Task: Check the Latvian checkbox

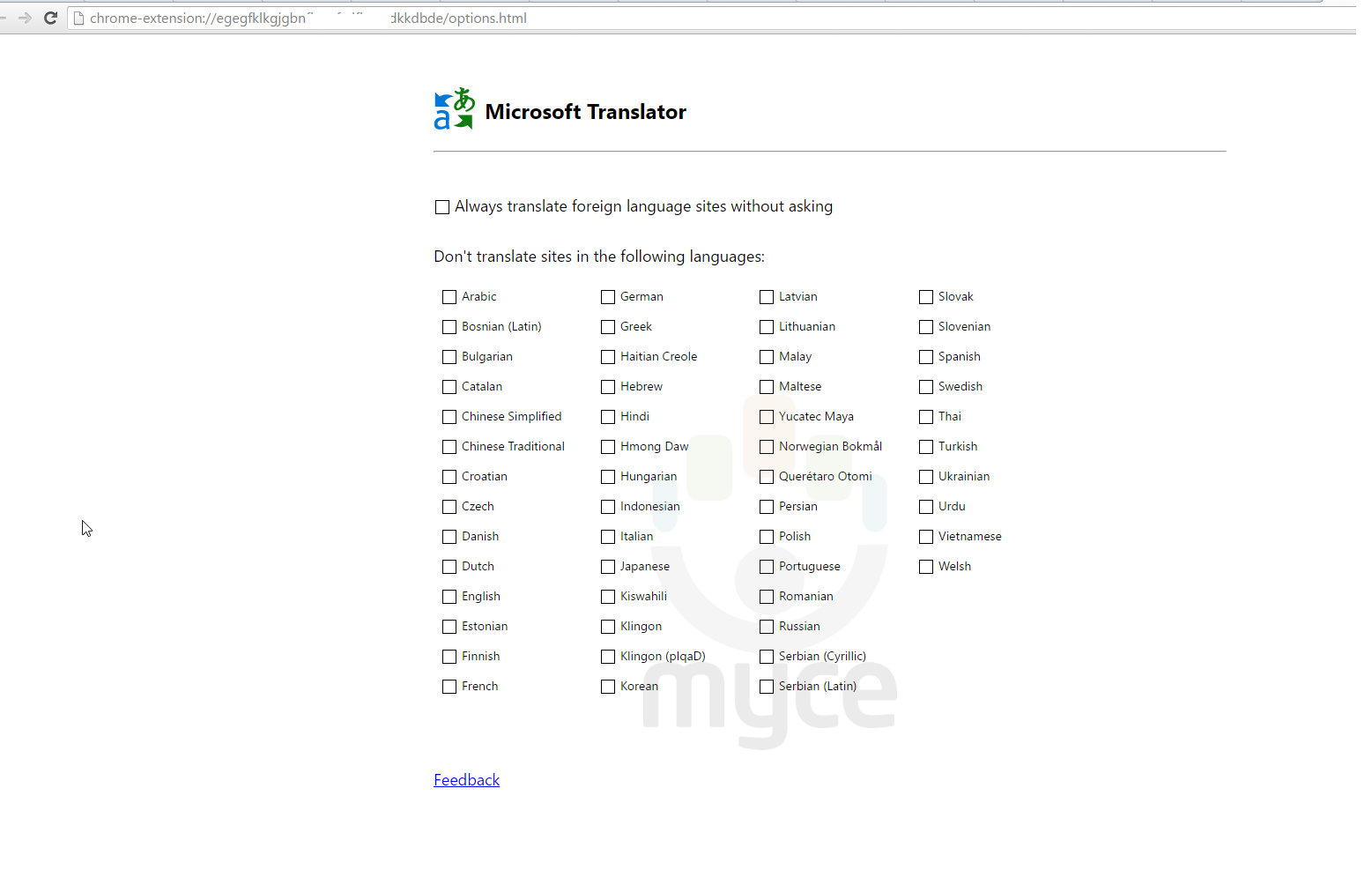Action: 767,297
